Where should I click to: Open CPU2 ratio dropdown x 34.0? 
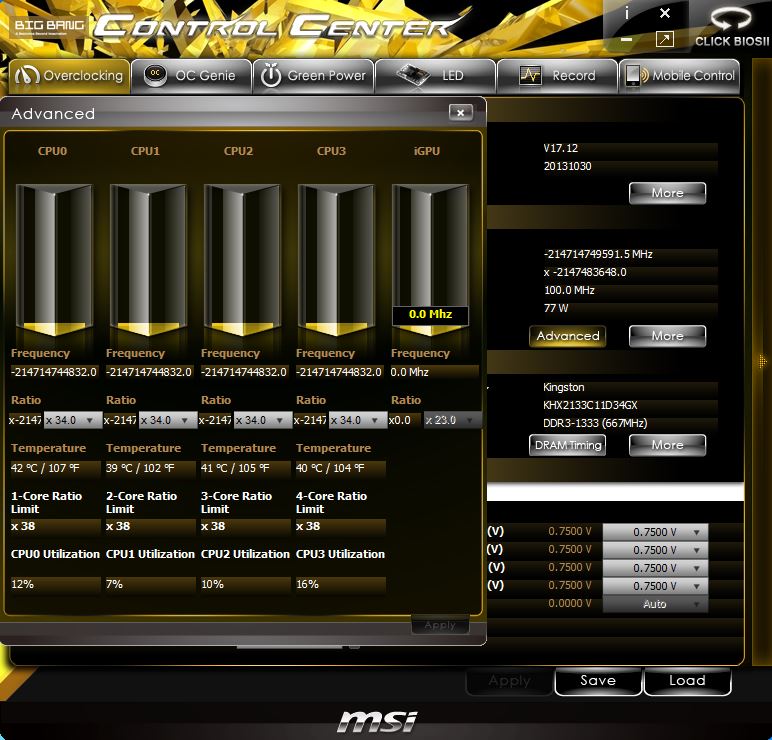pyautogui.click(x=263, y=420)
